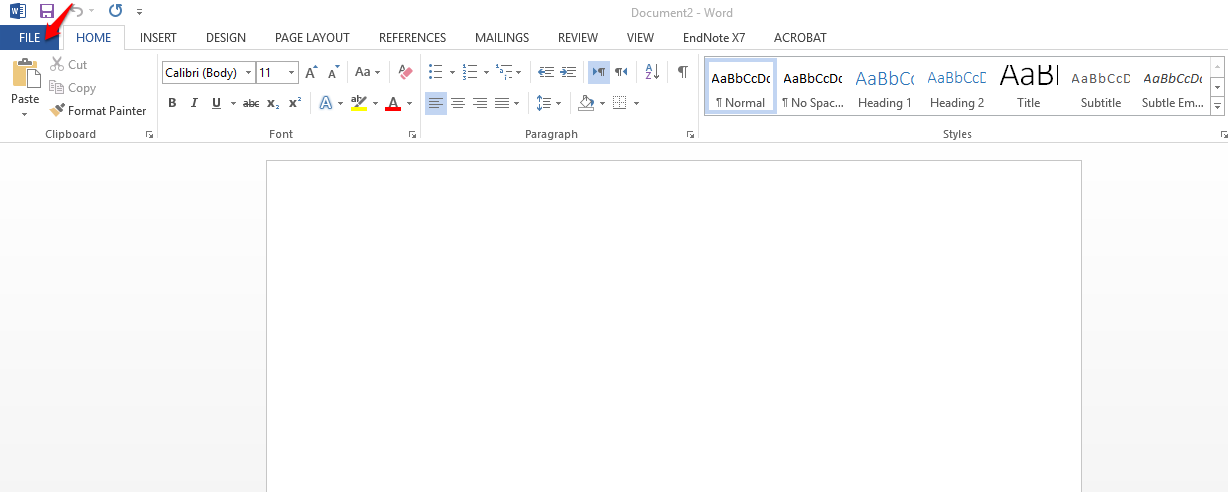Click the Shading paint bucket icon
This screenshot has width=1228, height=492.
587,103
